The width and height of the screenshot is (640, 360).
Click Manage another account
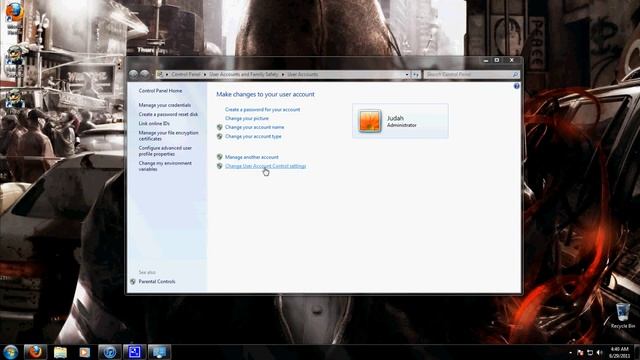tap(251, 157)
